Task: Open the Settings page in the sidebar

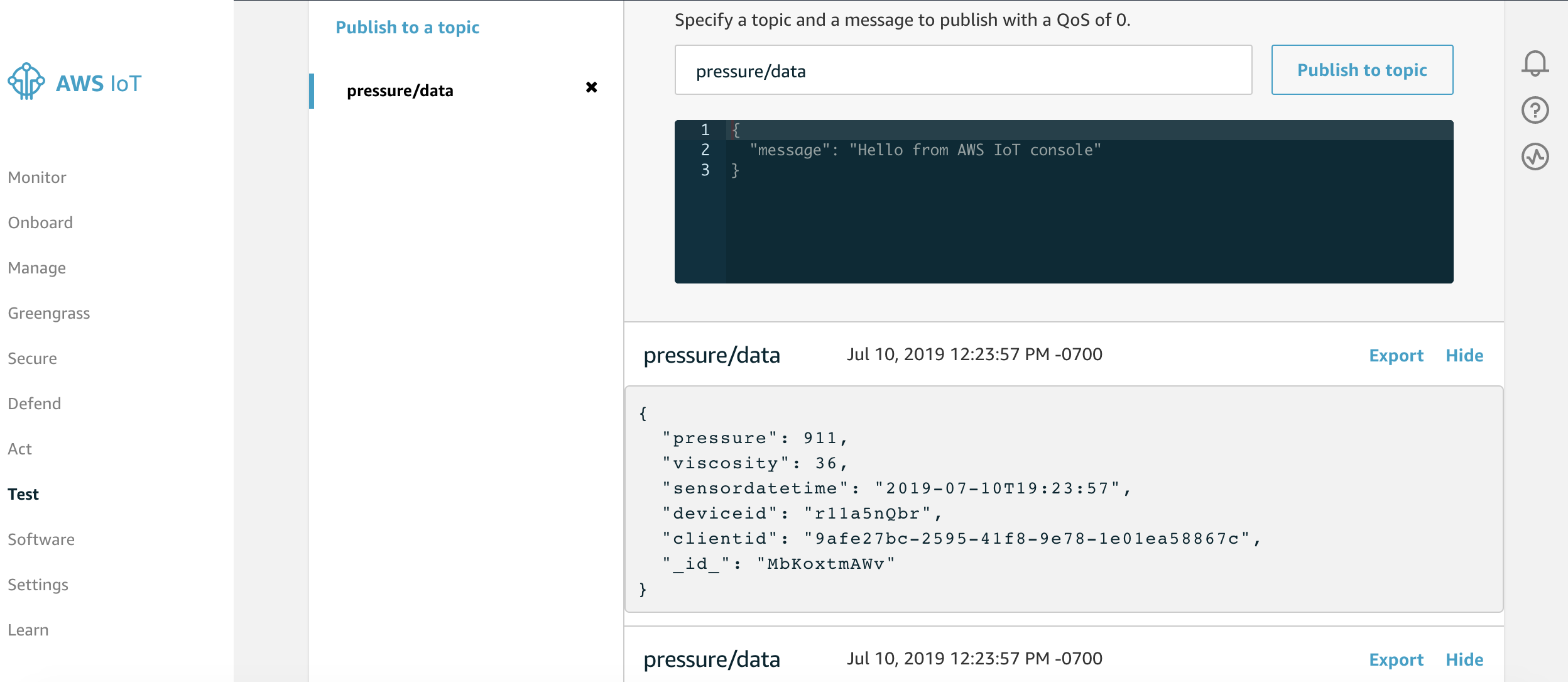Action: (x=38, y=585)
